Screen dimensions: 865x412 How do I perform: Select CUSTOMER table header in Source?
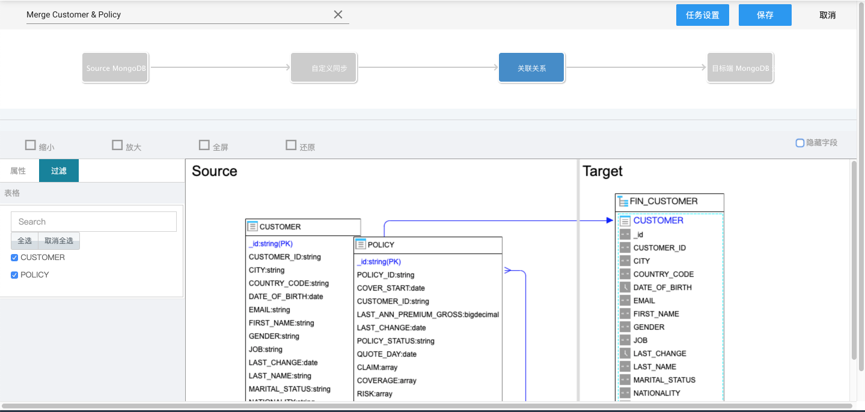tap(303, 227)
